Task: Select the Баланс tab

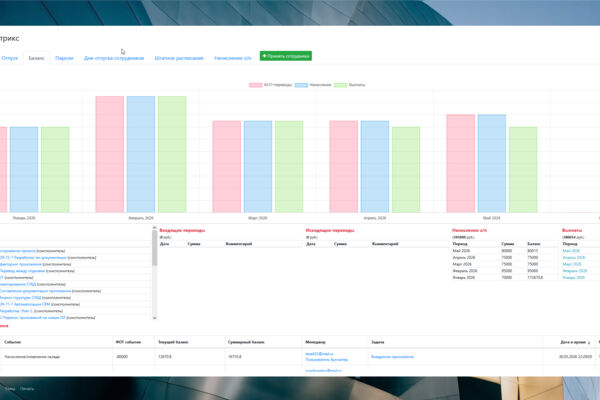Action: point(36,58)
